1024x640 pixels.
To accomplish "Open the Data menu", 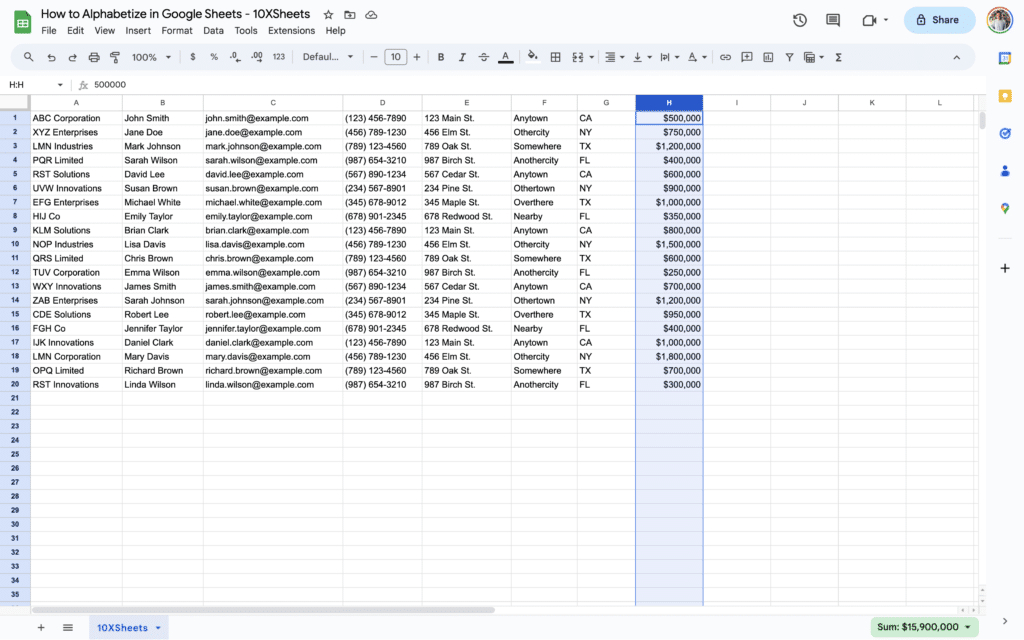I will (213, 30).
